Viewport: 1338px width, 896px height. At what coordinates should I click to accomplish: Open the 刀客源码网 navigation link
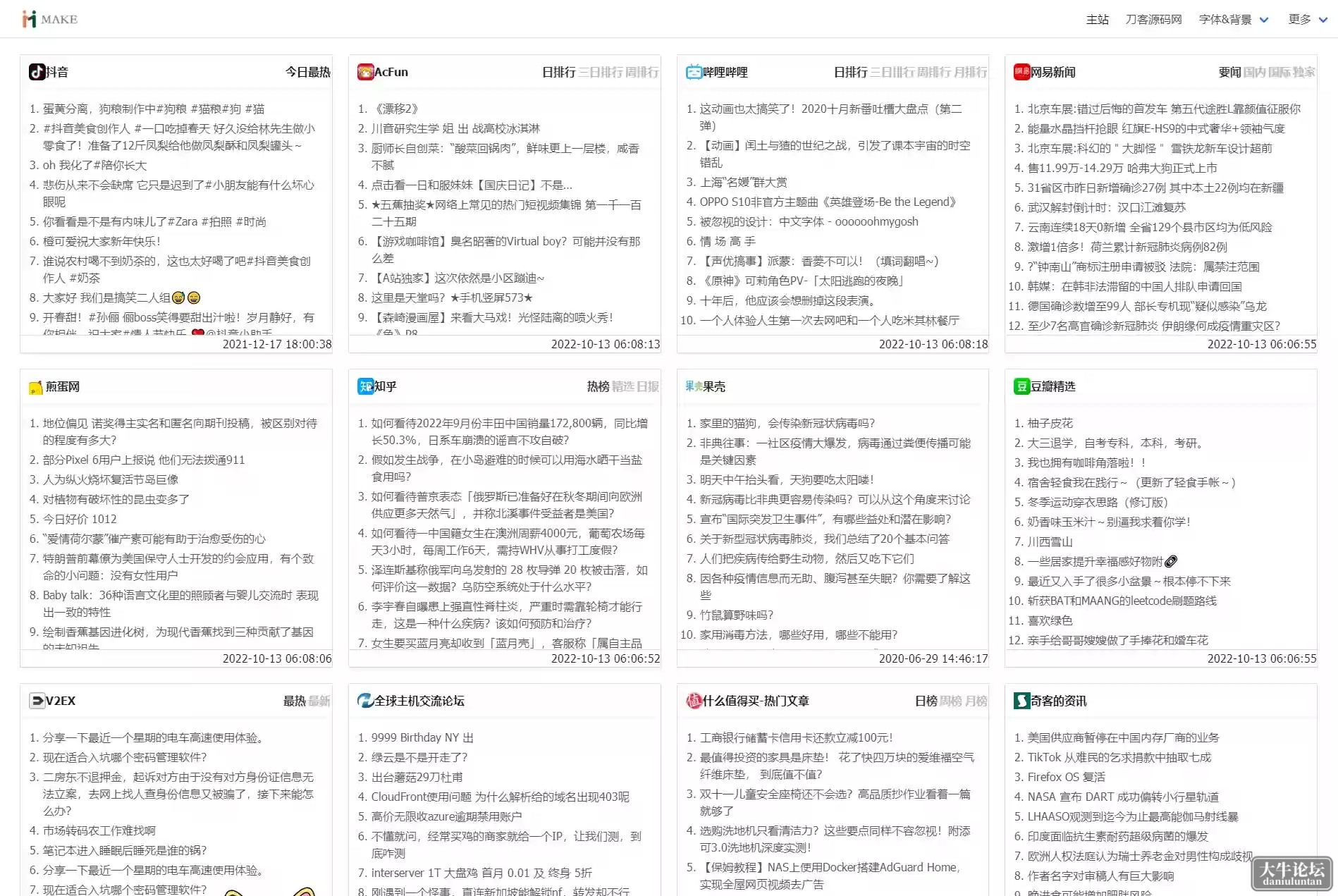tap(1153, 20)
